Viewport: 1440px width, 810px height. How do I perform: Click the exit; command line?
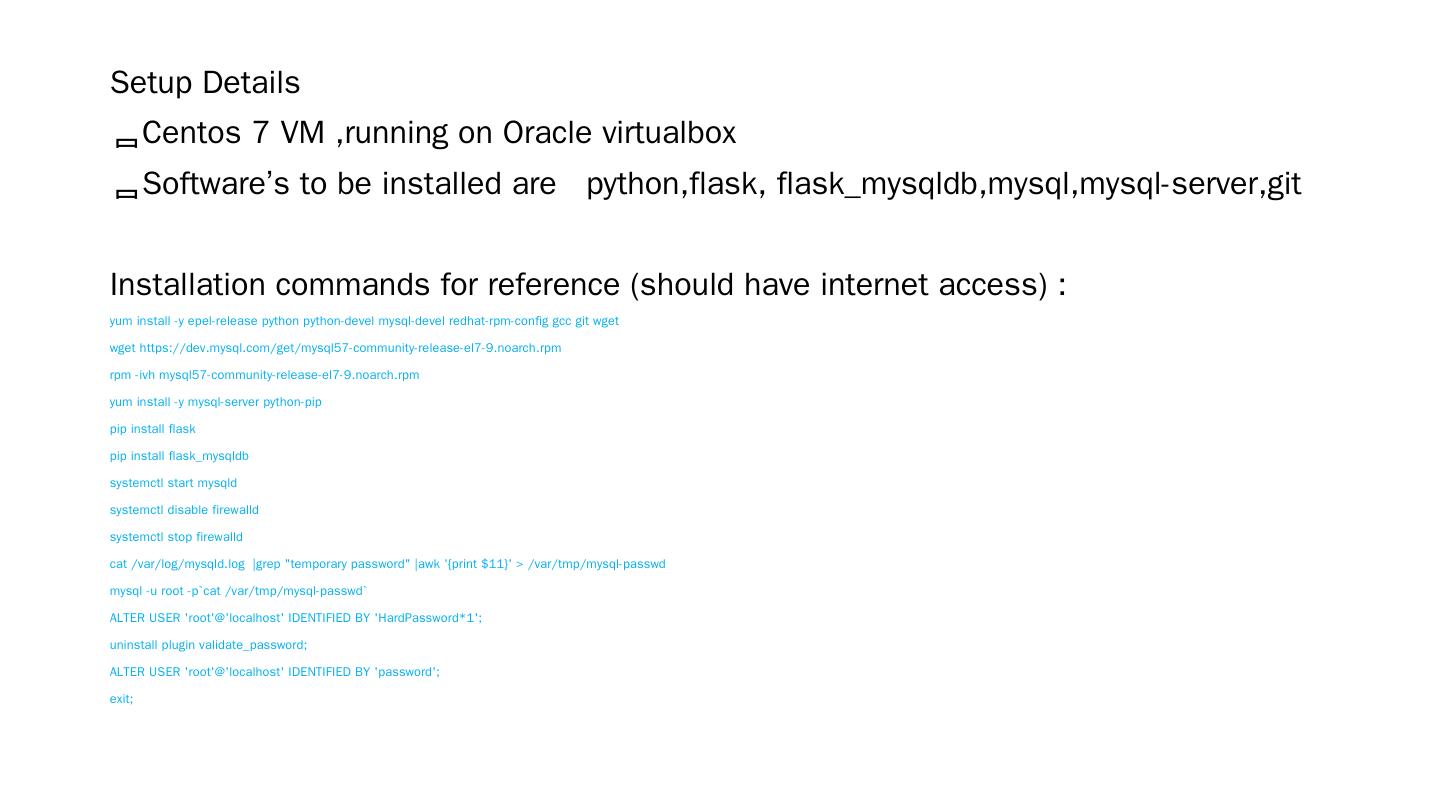(x=121, y=699)
